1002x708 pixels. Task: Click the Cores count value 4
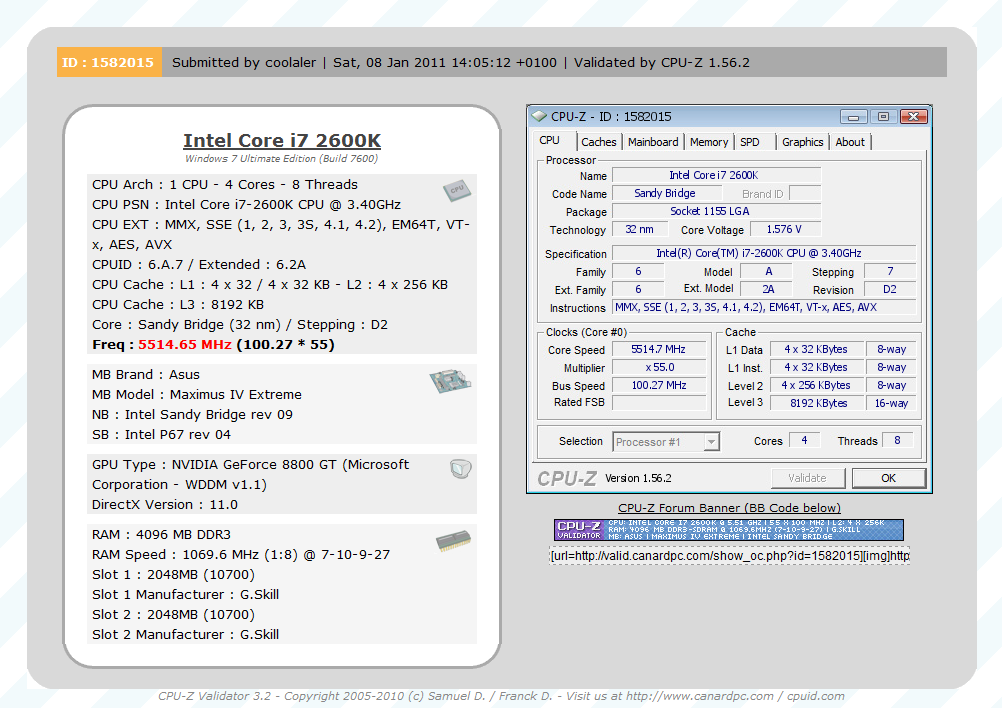pyautogui.click(x=805, y=440)
